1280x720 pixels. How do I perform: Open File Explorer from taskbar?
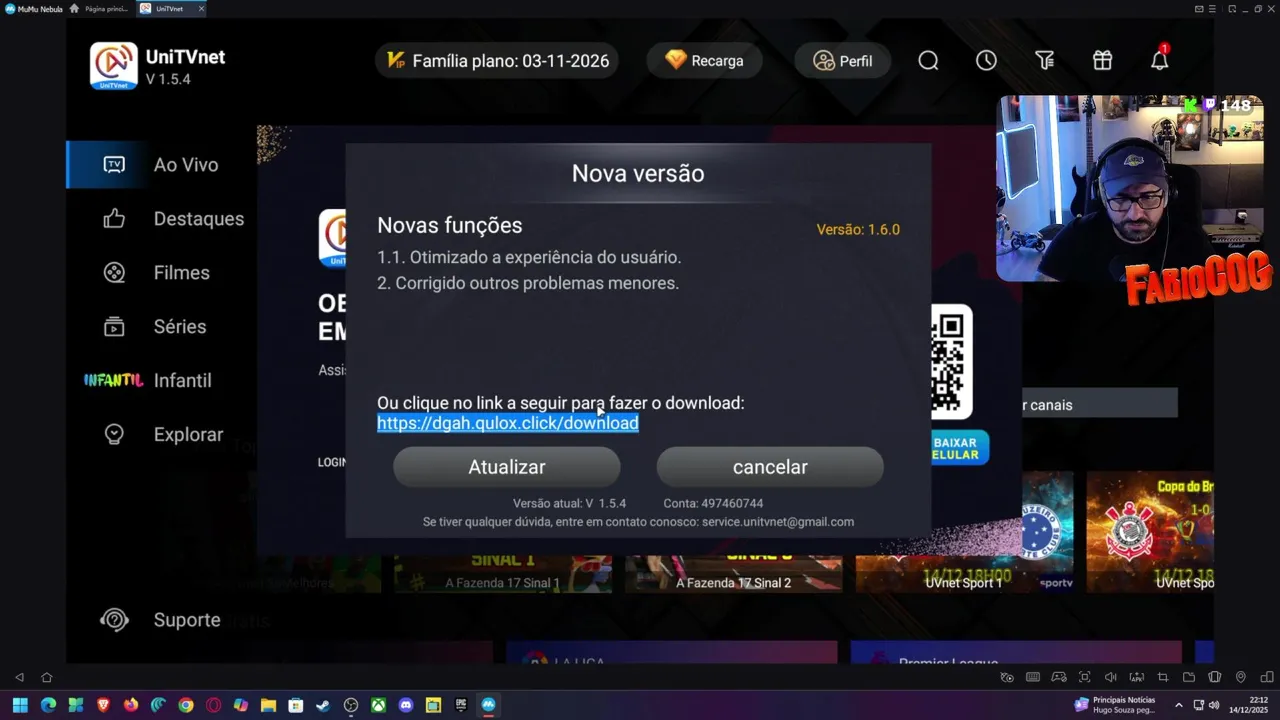(268, 705)
